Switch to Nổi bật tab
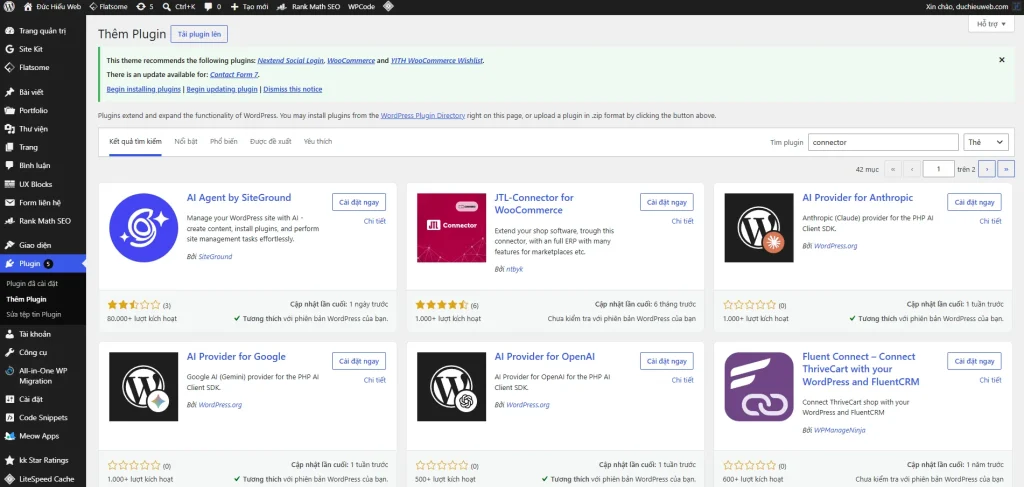1024x487 pixels. [186, 142]
